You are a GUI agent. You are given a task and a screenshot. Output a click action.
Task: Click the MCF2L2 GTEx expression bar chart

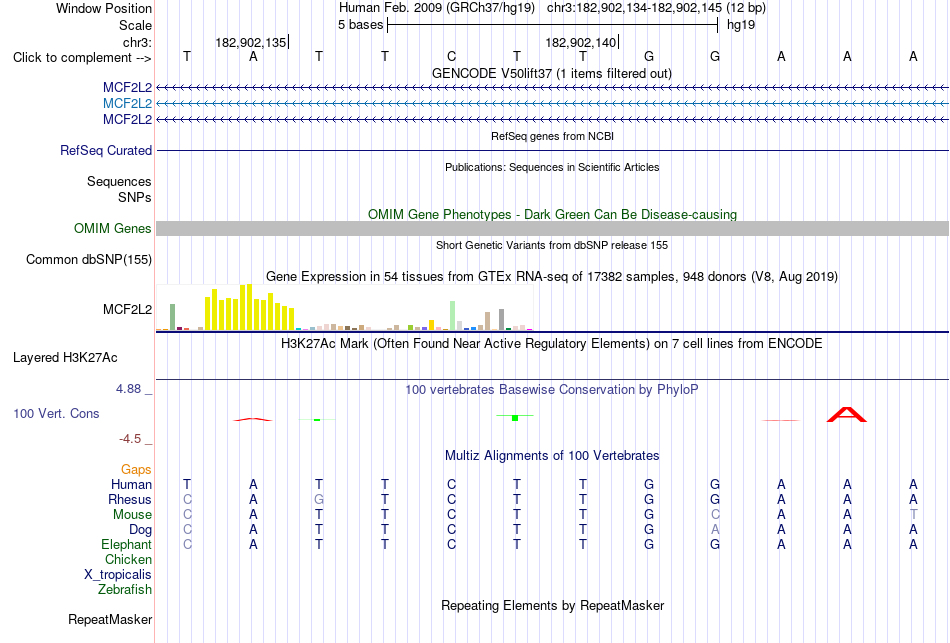point(345,307)
